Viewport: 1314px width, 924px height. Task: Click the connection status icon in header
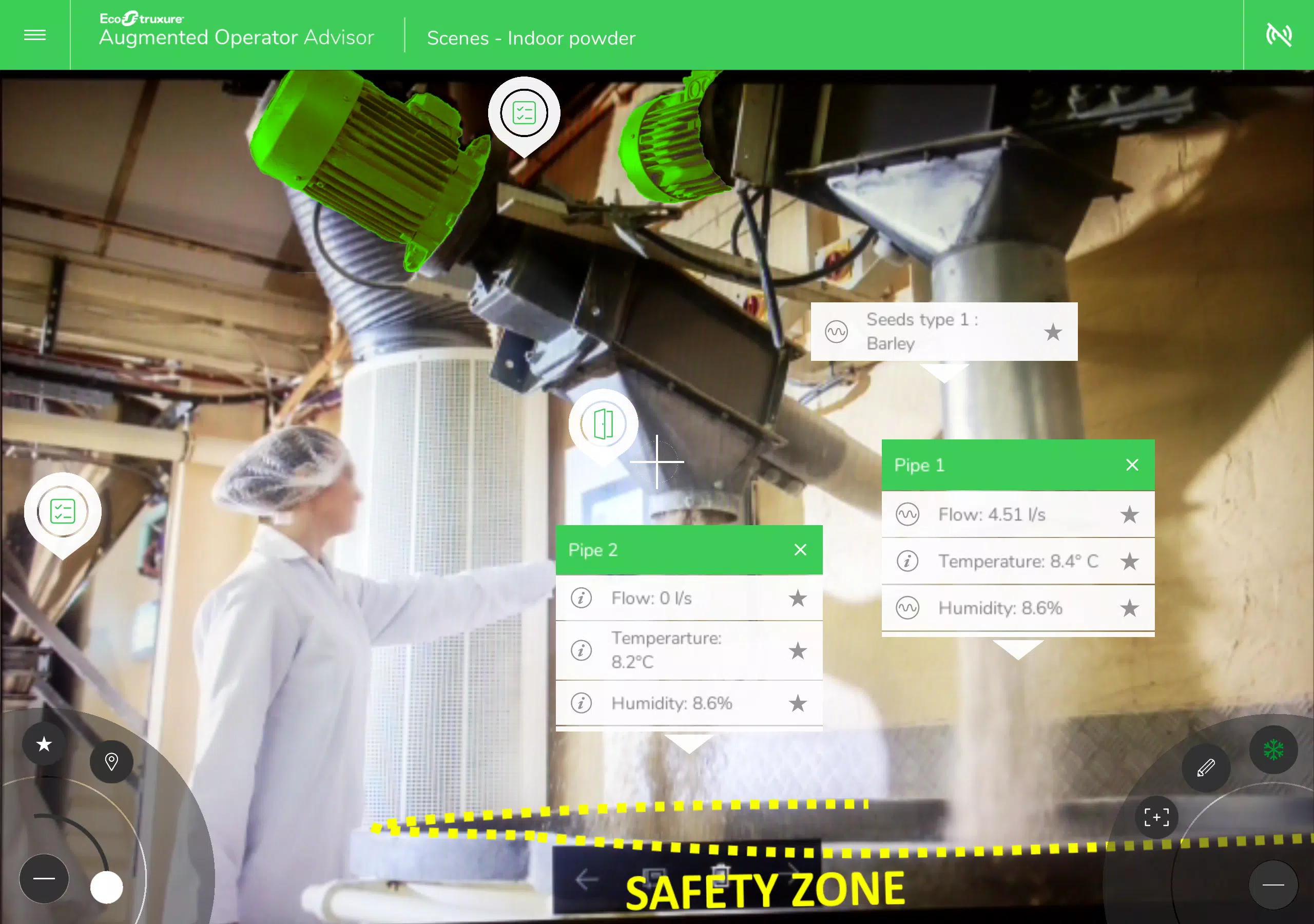[1279, 35]
